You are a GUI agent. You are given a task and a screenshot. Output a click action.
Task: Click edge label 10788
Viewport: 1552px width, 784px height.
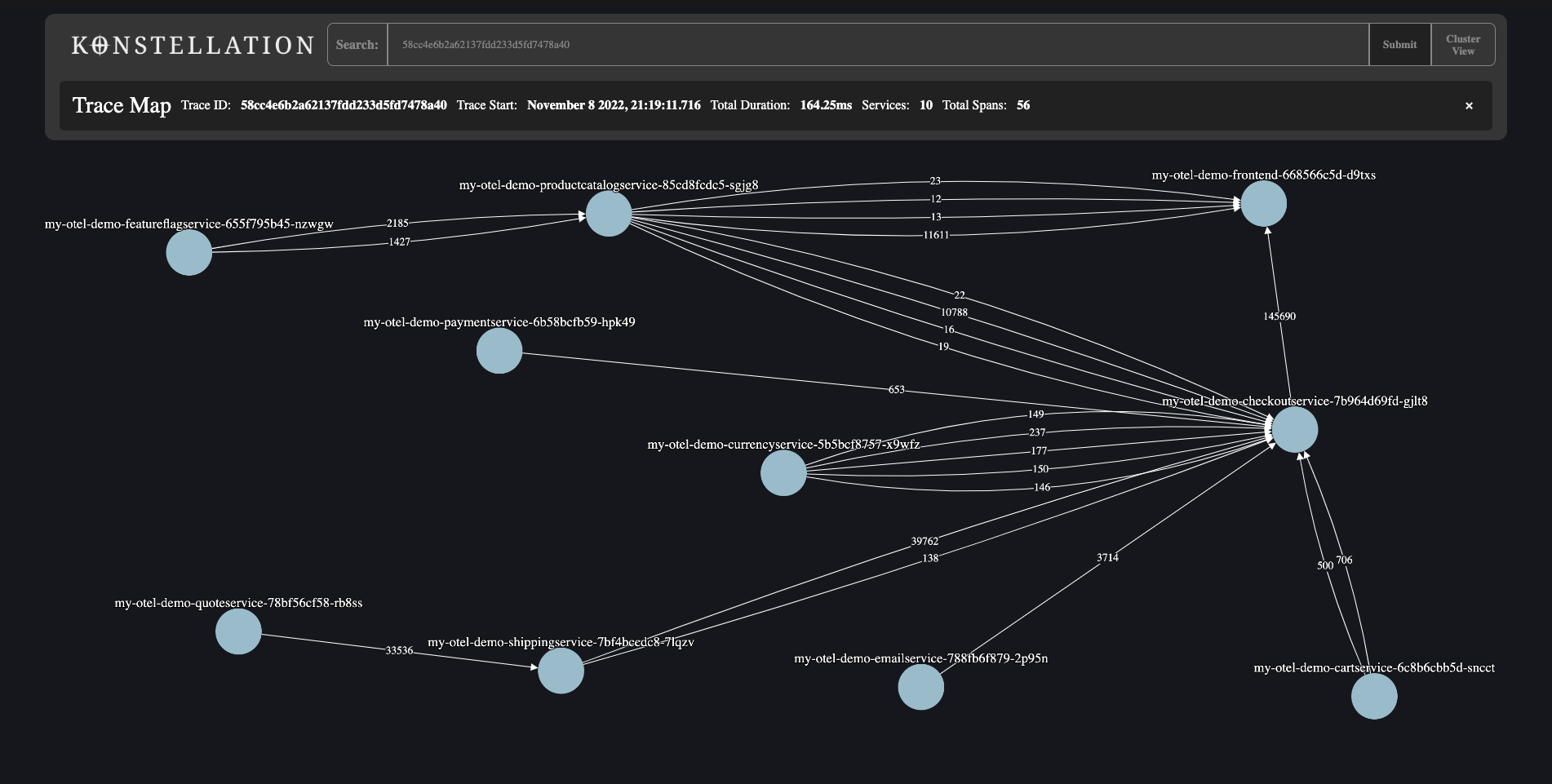point(954,312)
